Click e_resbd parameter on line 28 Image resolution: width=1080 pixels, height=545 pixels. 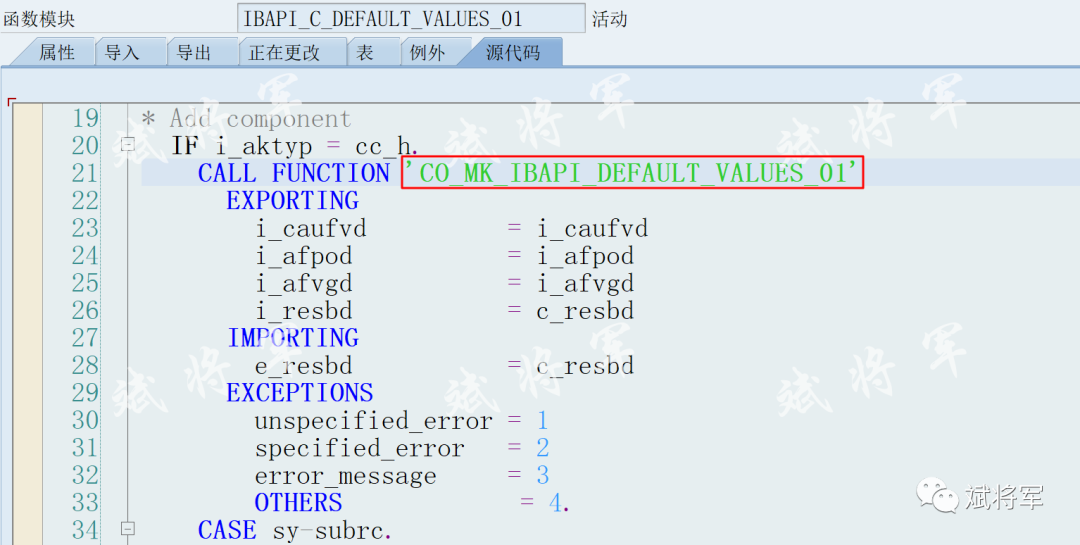[x=303, y=365]
